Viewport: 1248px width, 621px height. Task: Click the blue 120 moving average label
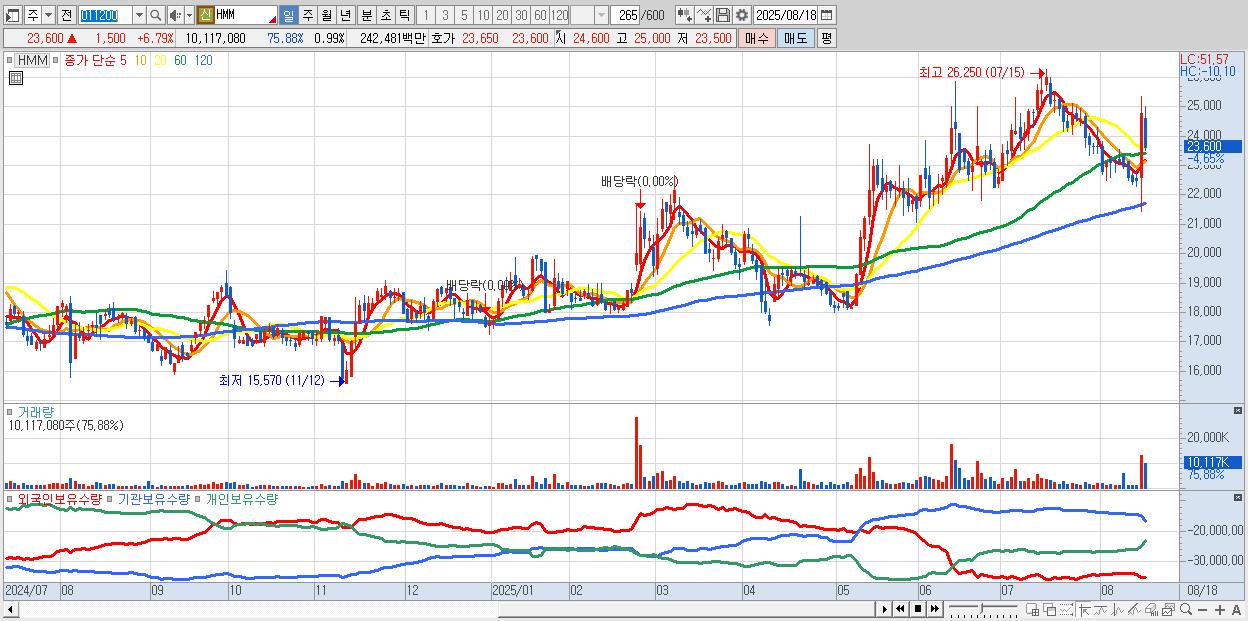pos(203,60)
